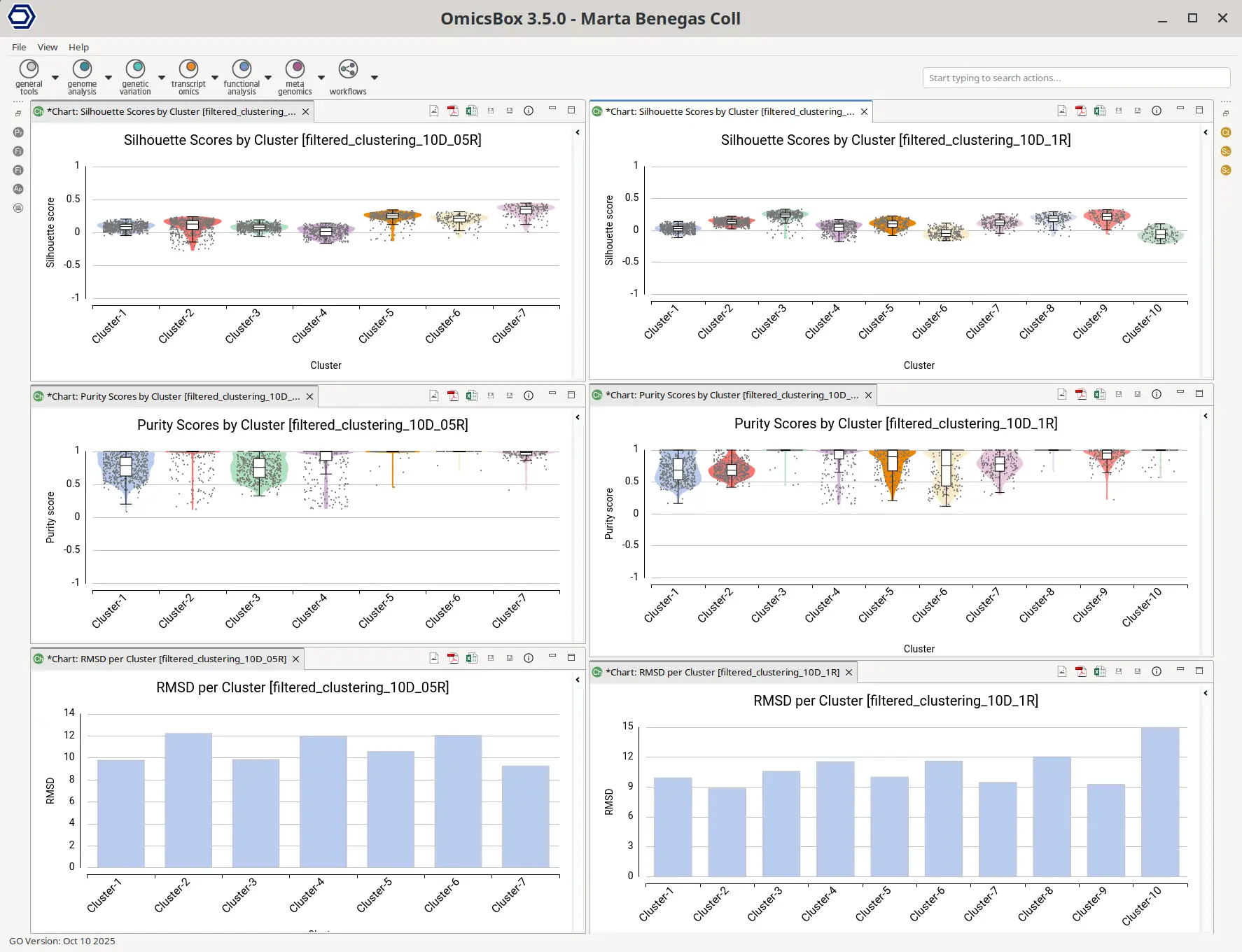Open the 'Pr' view in left sidebar

(x=18, y=132)
